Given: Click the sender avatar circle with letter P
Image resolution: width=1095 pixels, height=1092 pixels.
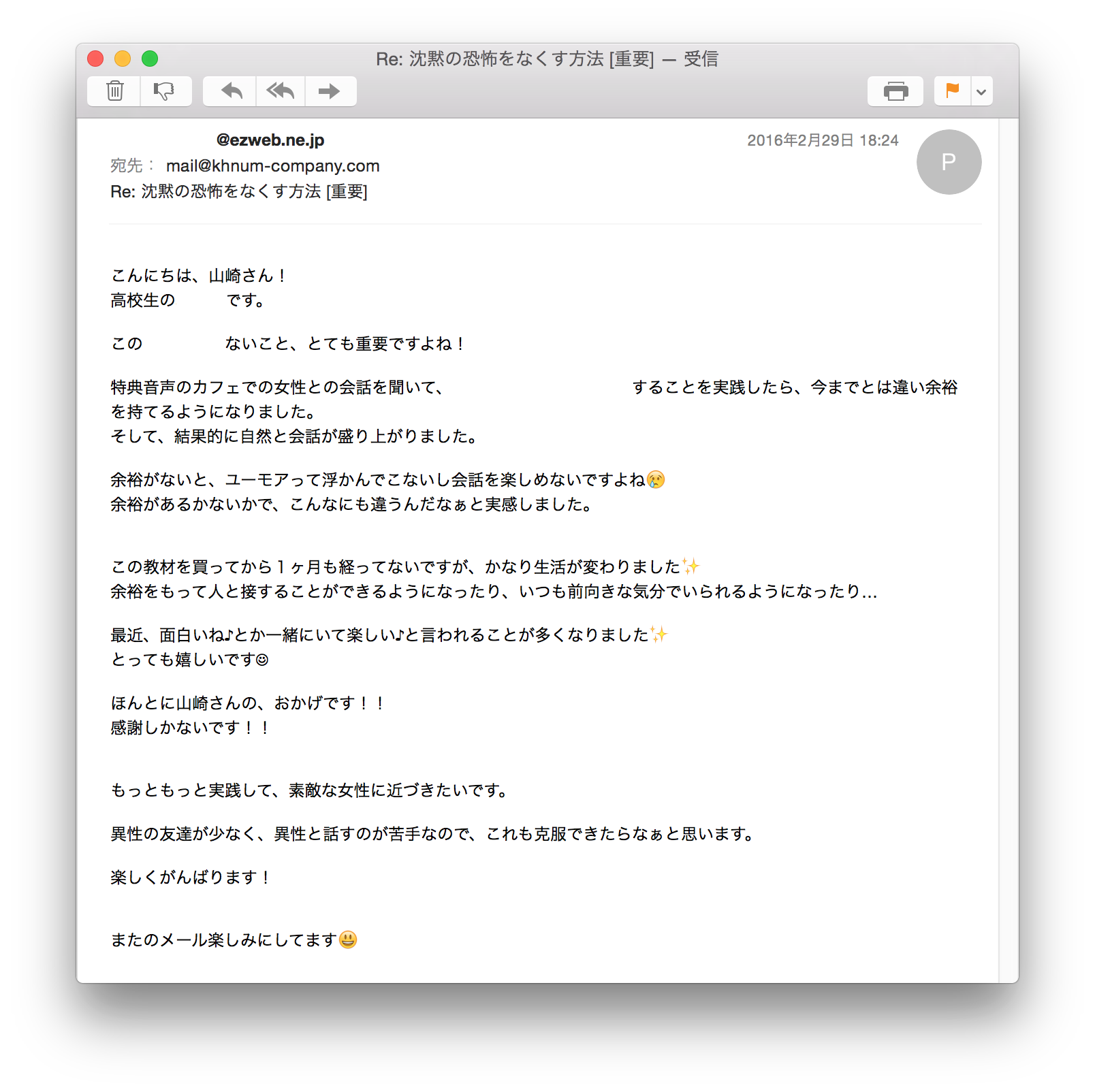Looking at the screenshot, I should (x=949, y=162).
